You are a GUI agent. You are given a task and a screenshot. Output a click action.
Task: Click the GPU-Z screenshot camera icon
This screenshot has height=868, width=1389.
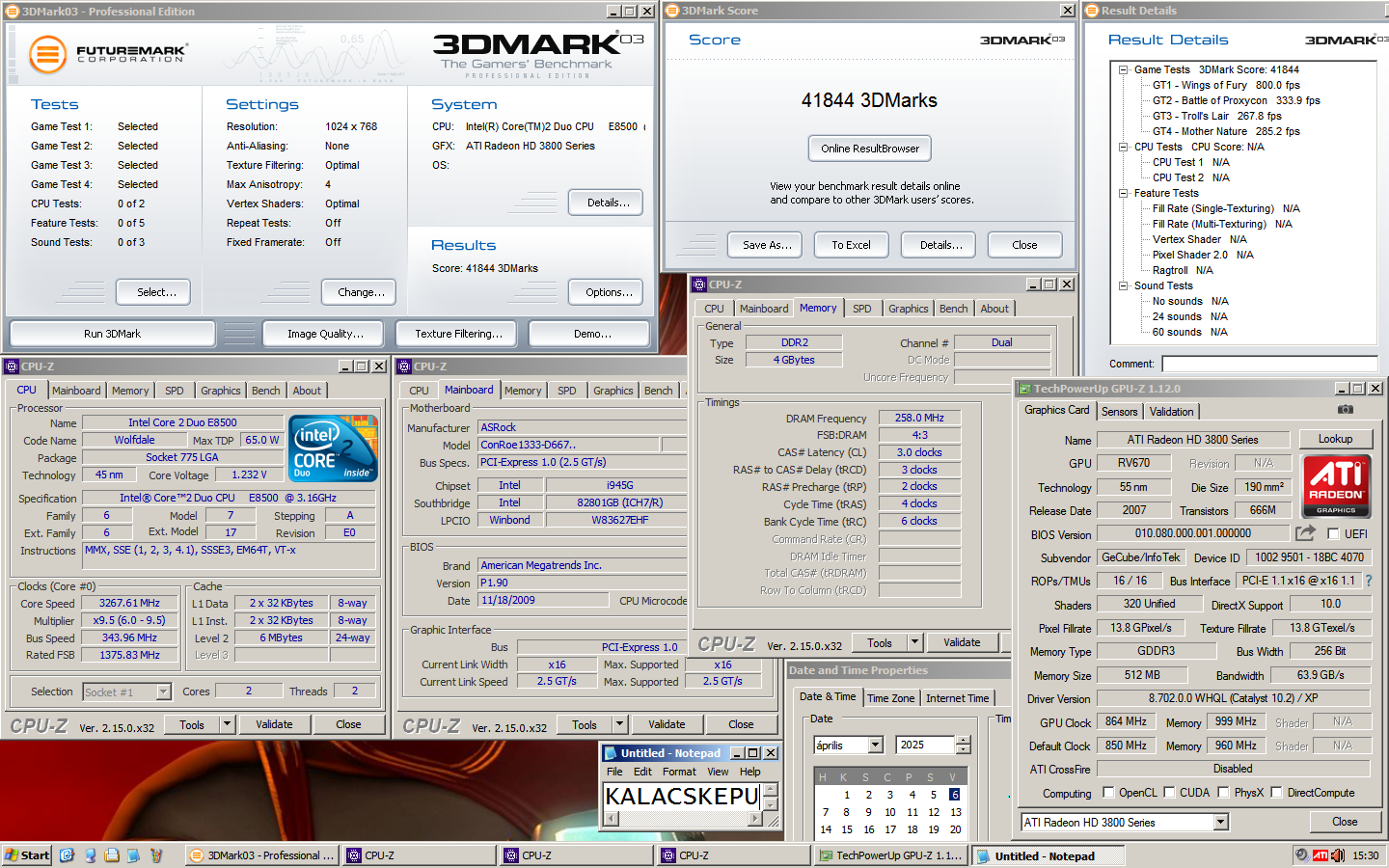pyautogui.click(x=1345, y=410)
